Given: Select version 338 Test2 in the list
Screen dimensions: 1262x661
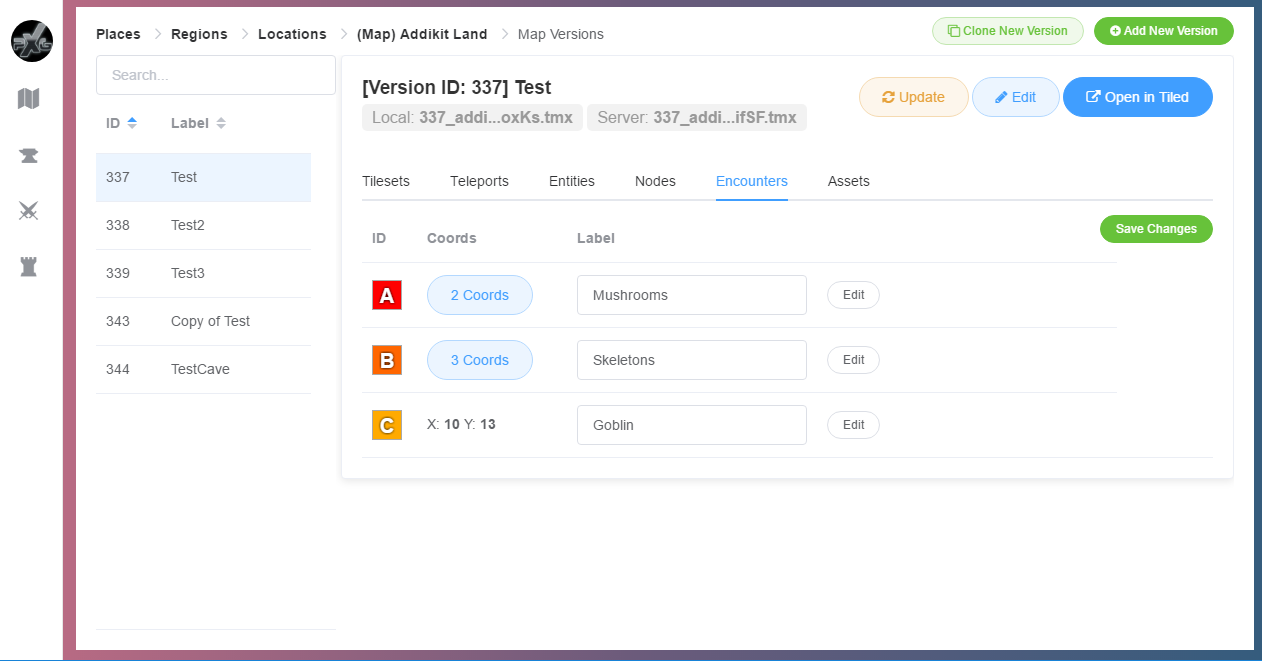Looking at the screenshot, I should click(x=203, y=225).
